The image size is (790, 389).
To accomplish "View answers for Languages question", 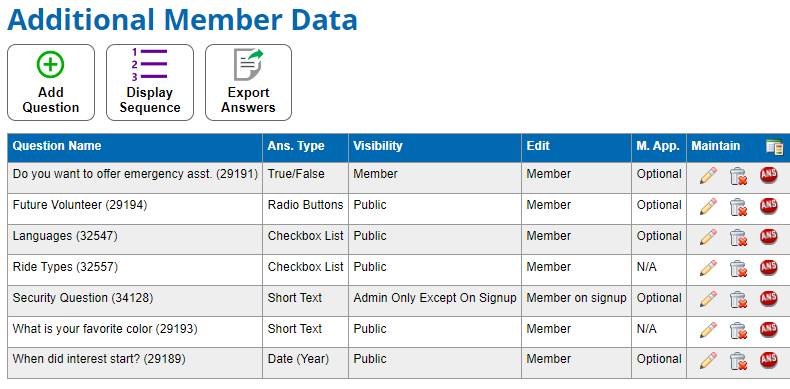I will 768,236.
